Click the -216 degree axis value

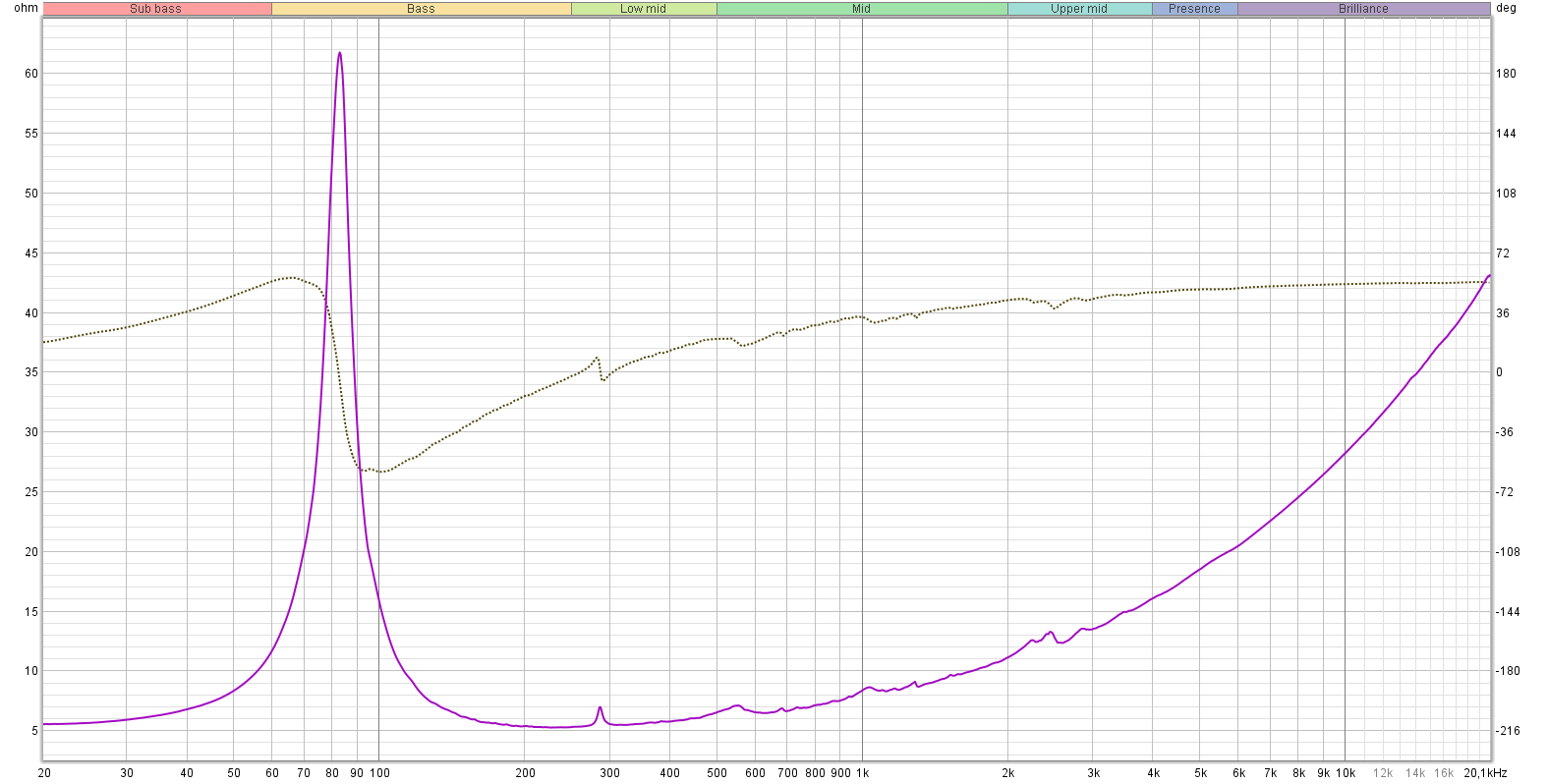[1508, 731]
